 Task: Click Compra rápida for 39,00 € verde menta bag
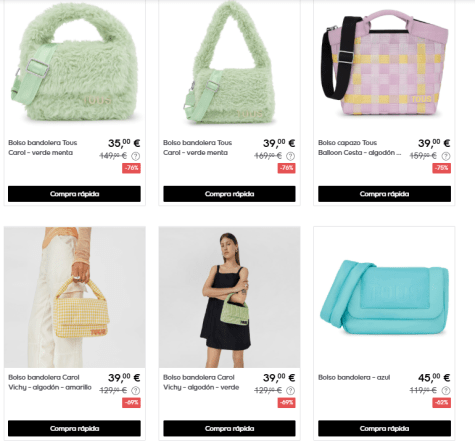click(229, 194)
